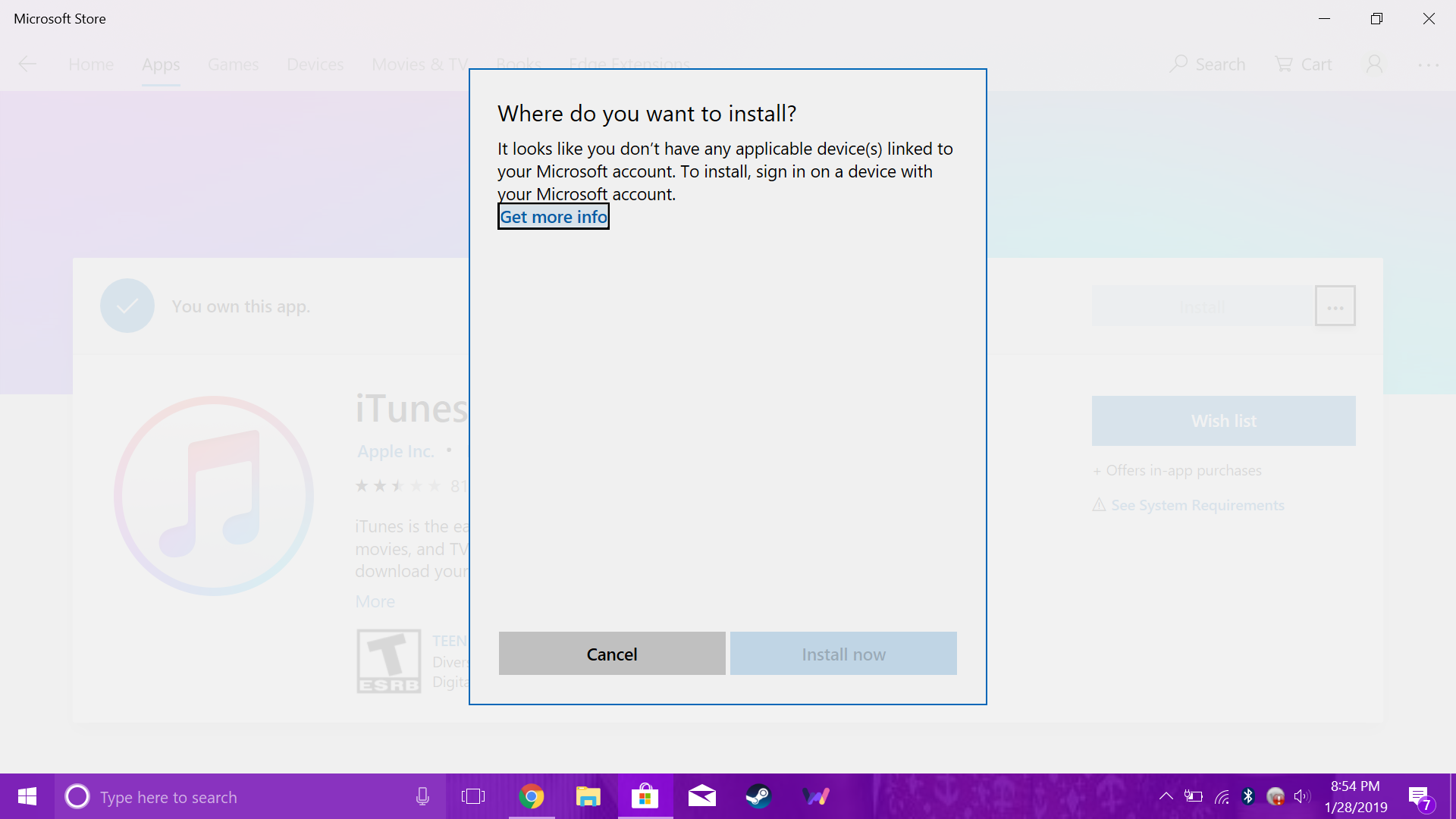The image size is (1456, 819).
Task: Click the iTunes app icon
Action: point(213,495)
